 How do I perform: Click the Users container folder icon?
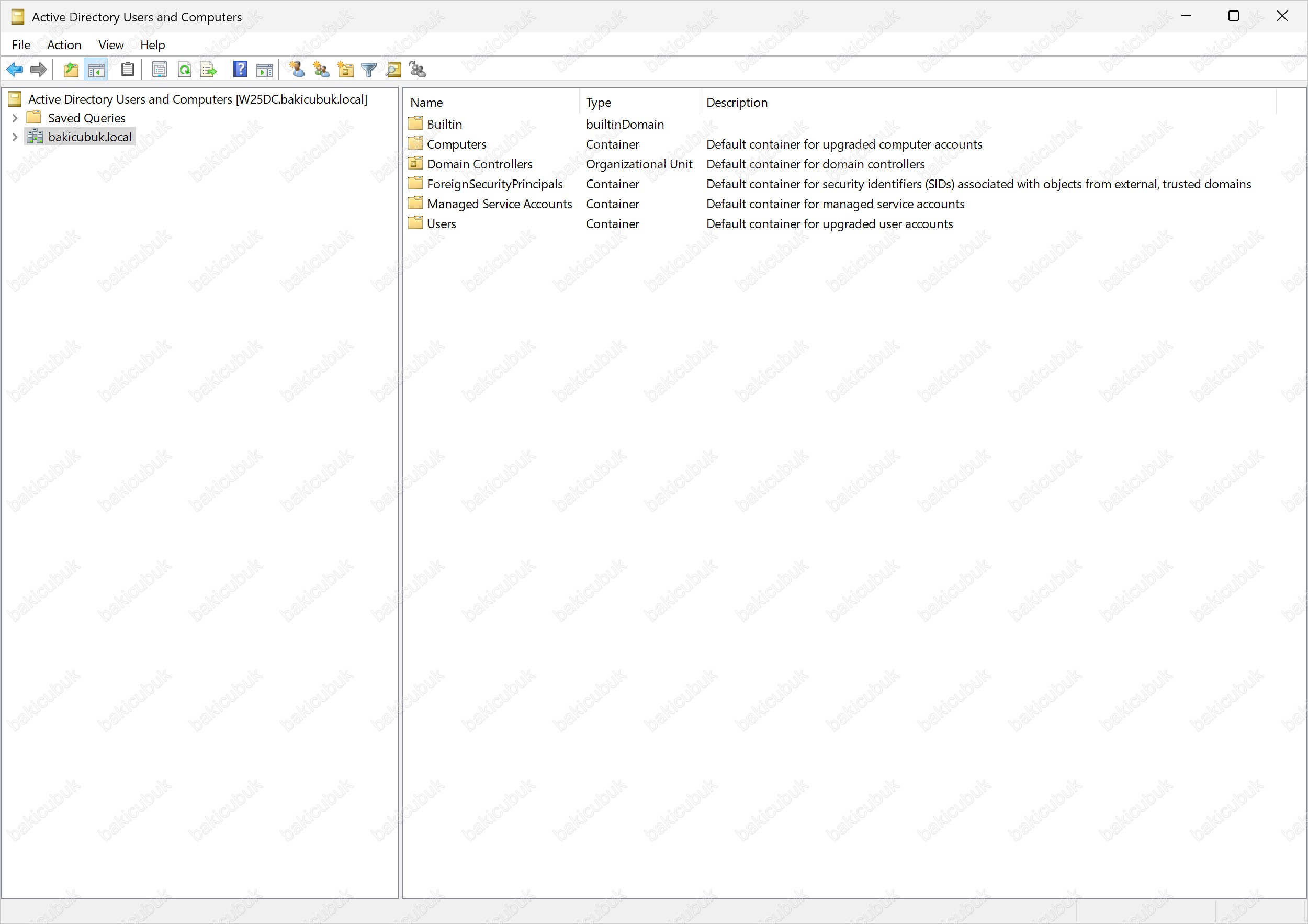[416, 223]
